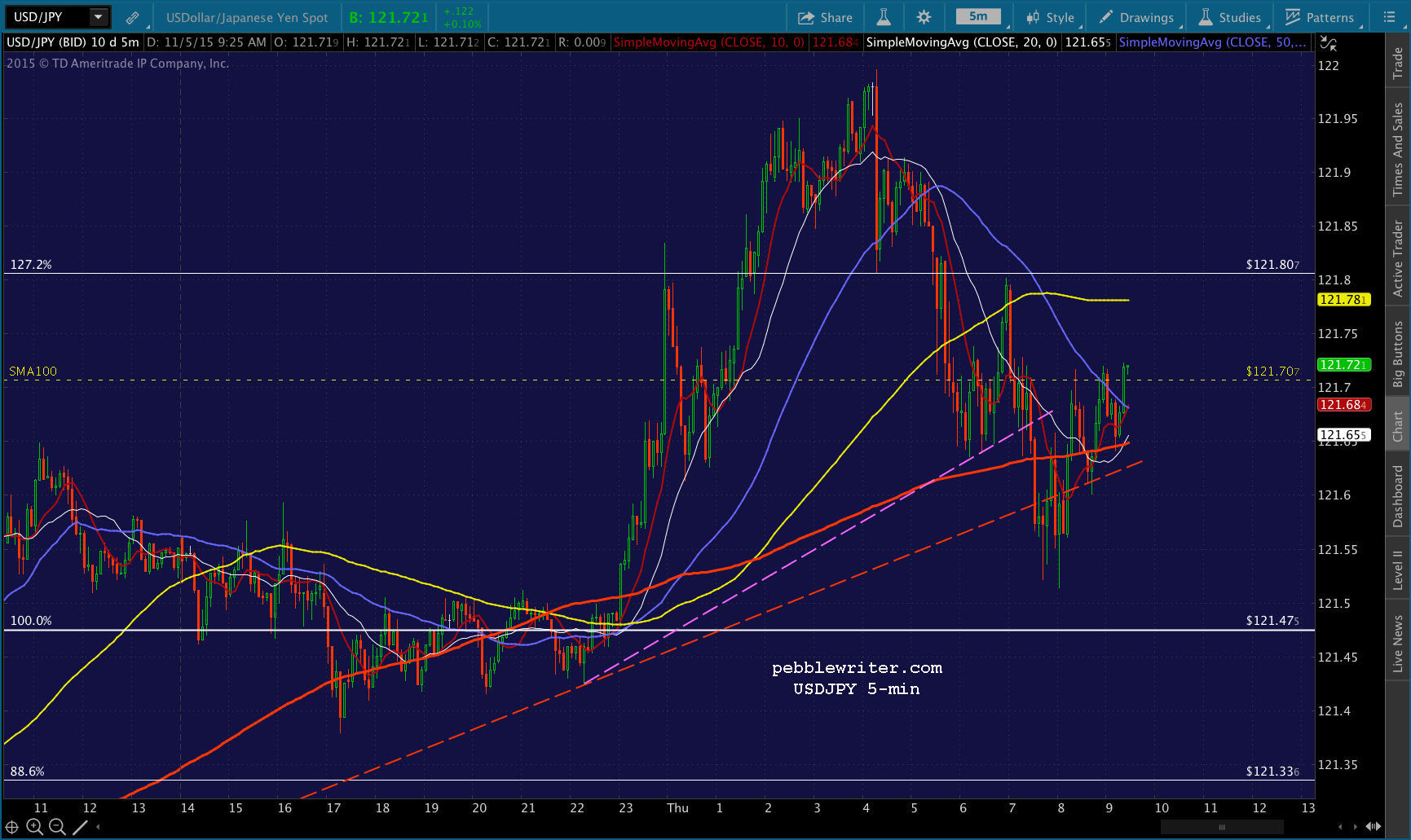This screenshot has width=1411, height=840.
Task: Click the $121.475 level price label
Action: click(x=1272, y=621)
